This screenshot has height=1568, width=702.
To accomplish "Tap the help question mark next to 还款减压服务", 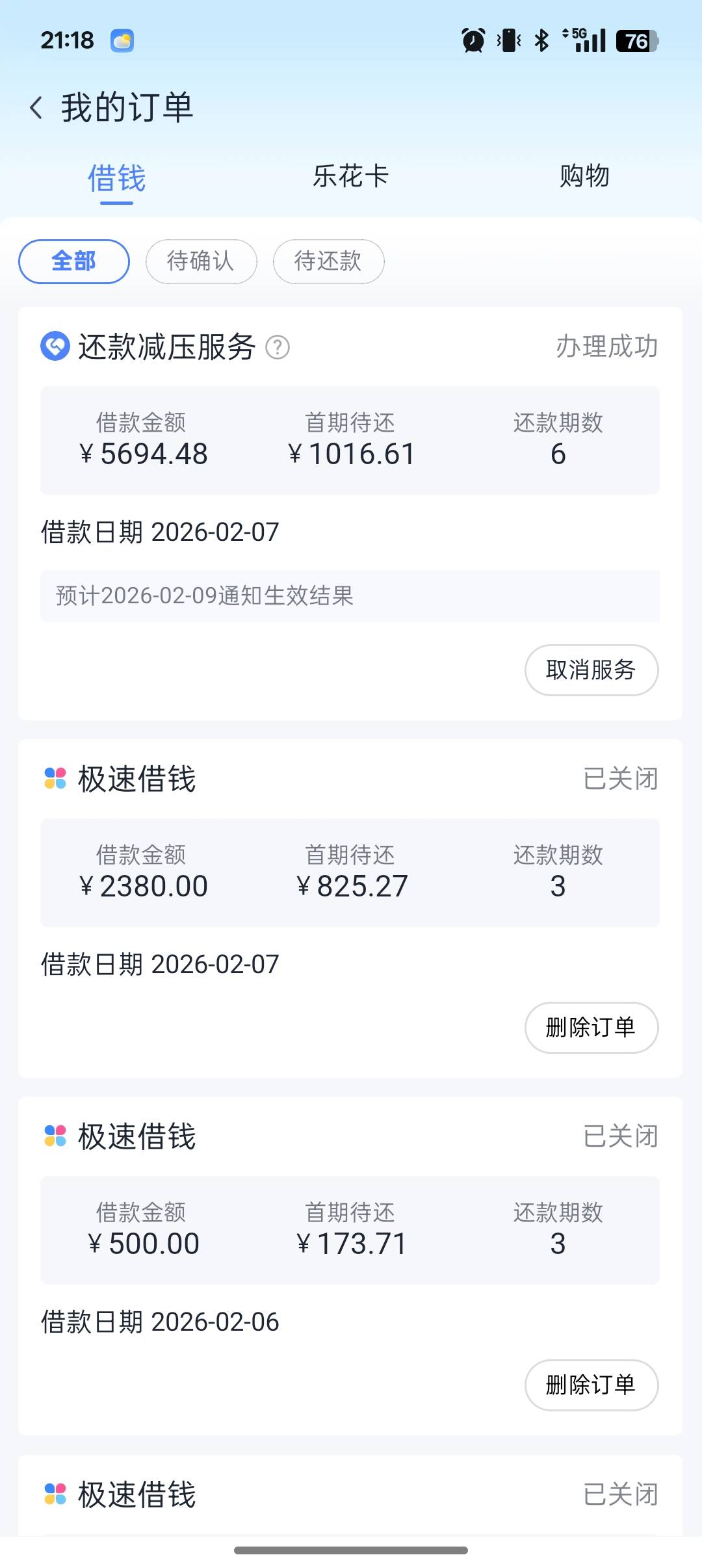I will (x=278, y=347).
